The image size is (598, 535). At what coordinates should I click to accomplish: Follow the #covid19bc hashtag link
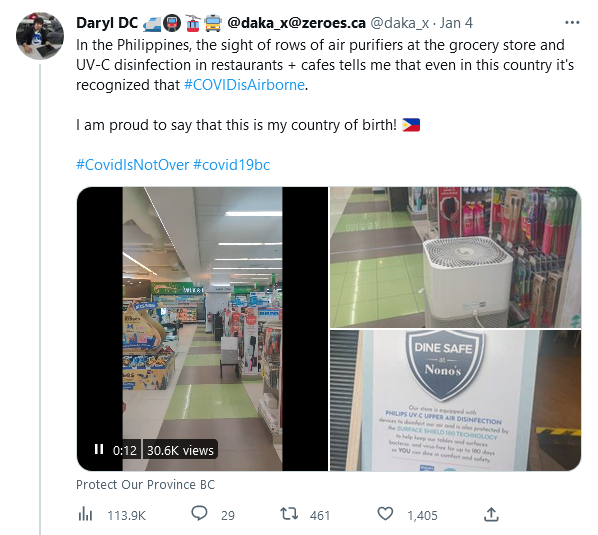[231, 165]
